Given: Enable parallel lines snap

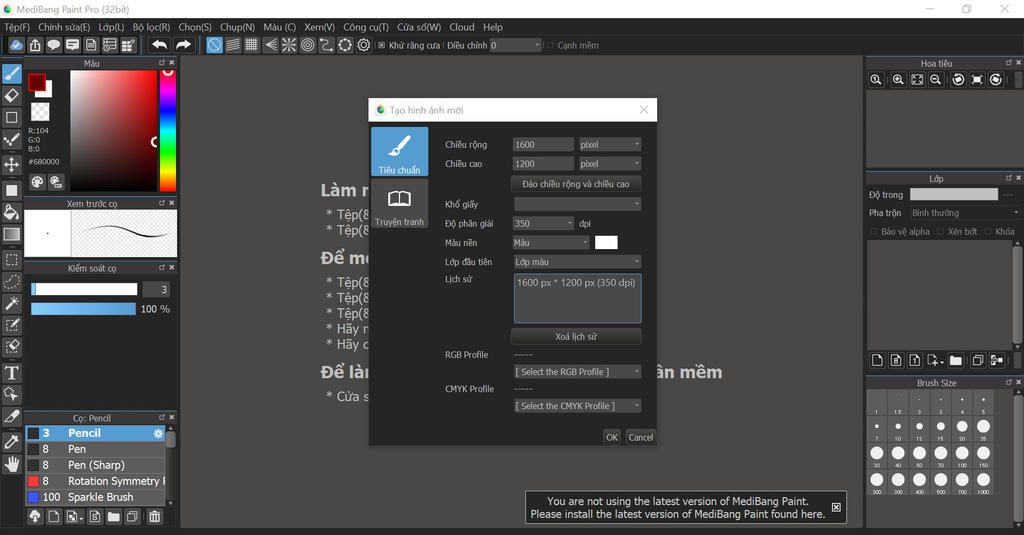Looking at the screenshot, I should click(x=233, y=45).
